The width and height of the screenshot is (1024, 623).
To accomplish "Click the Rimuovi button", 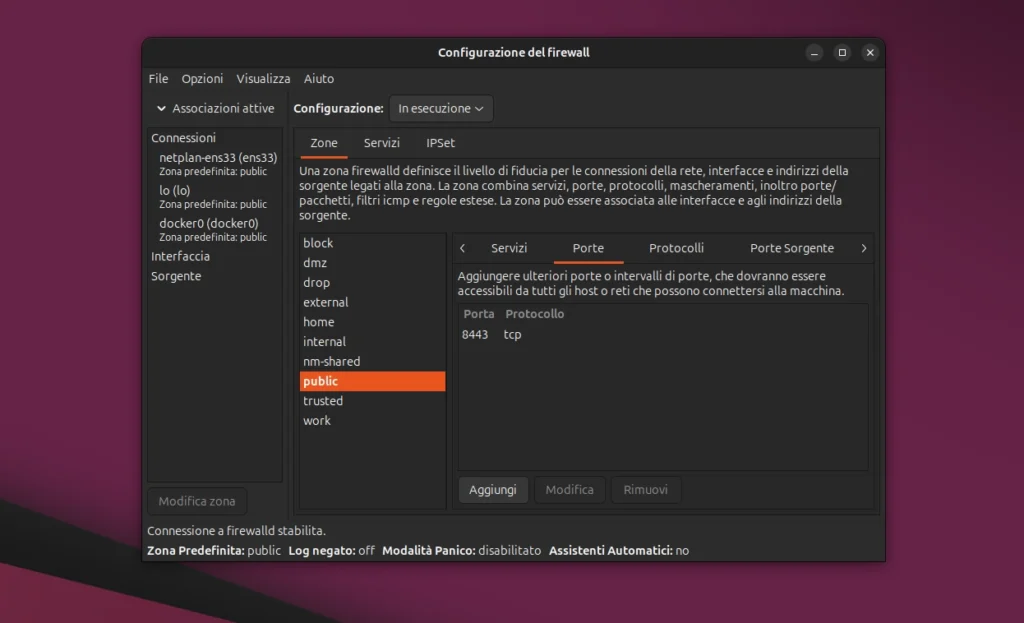I will click(x=646, y=489).
